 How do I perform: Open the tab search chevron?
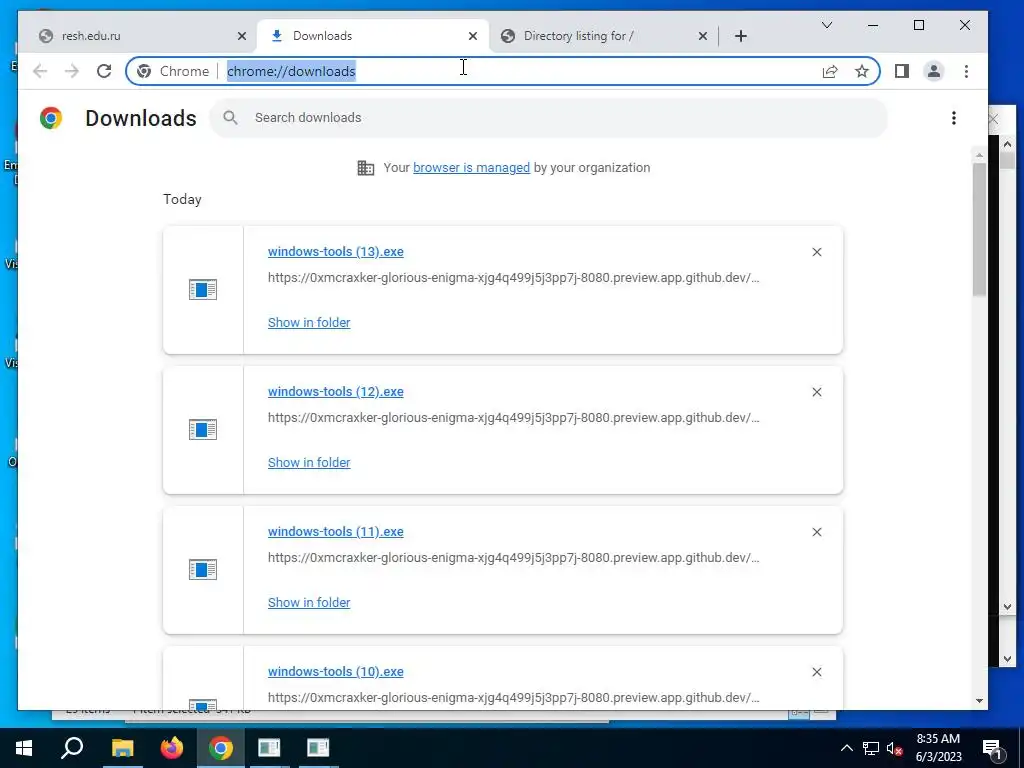[827, 25]
